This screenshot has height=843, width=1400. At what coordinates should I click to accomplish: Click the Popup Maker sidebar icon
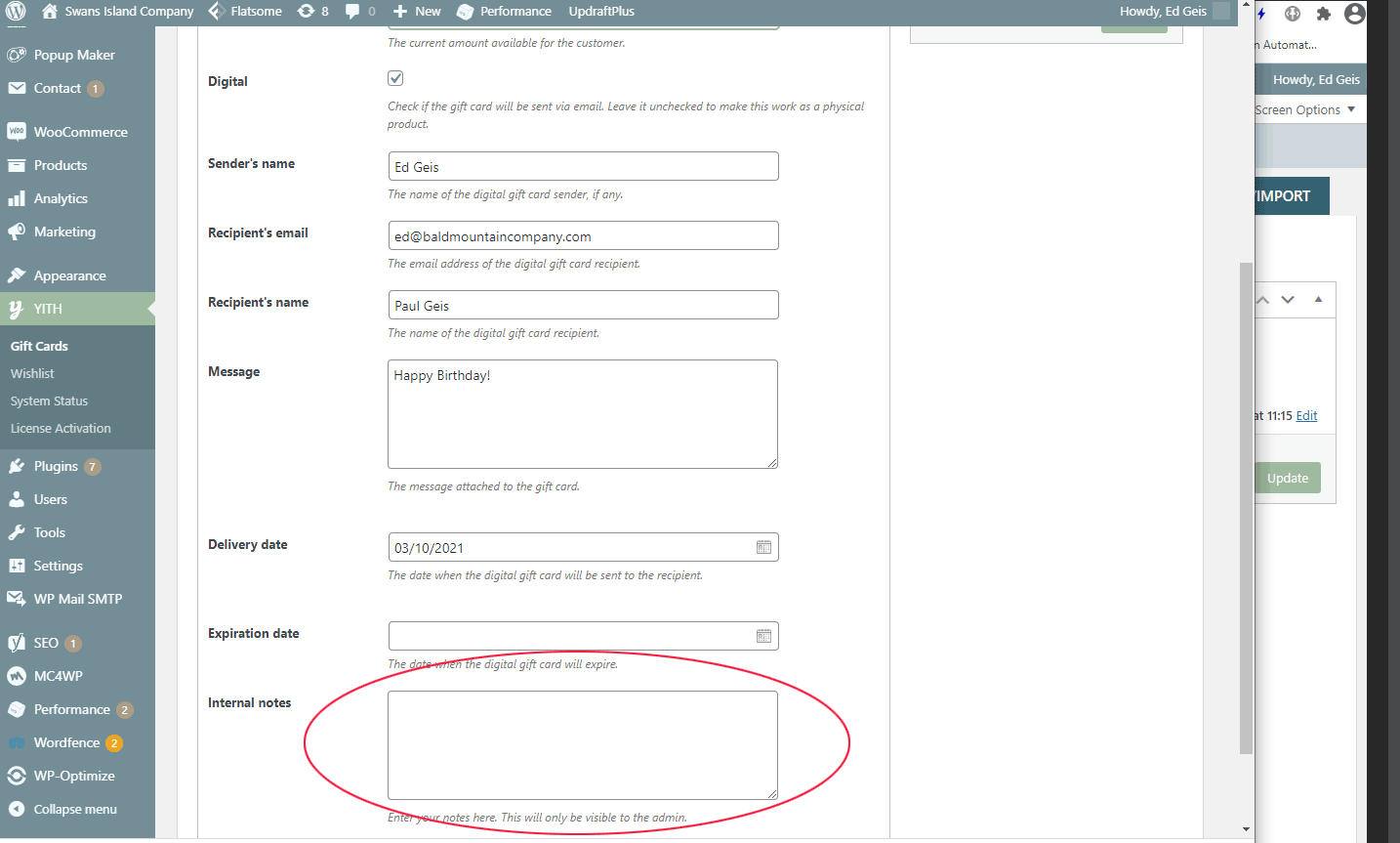click(x=17, y=55)
